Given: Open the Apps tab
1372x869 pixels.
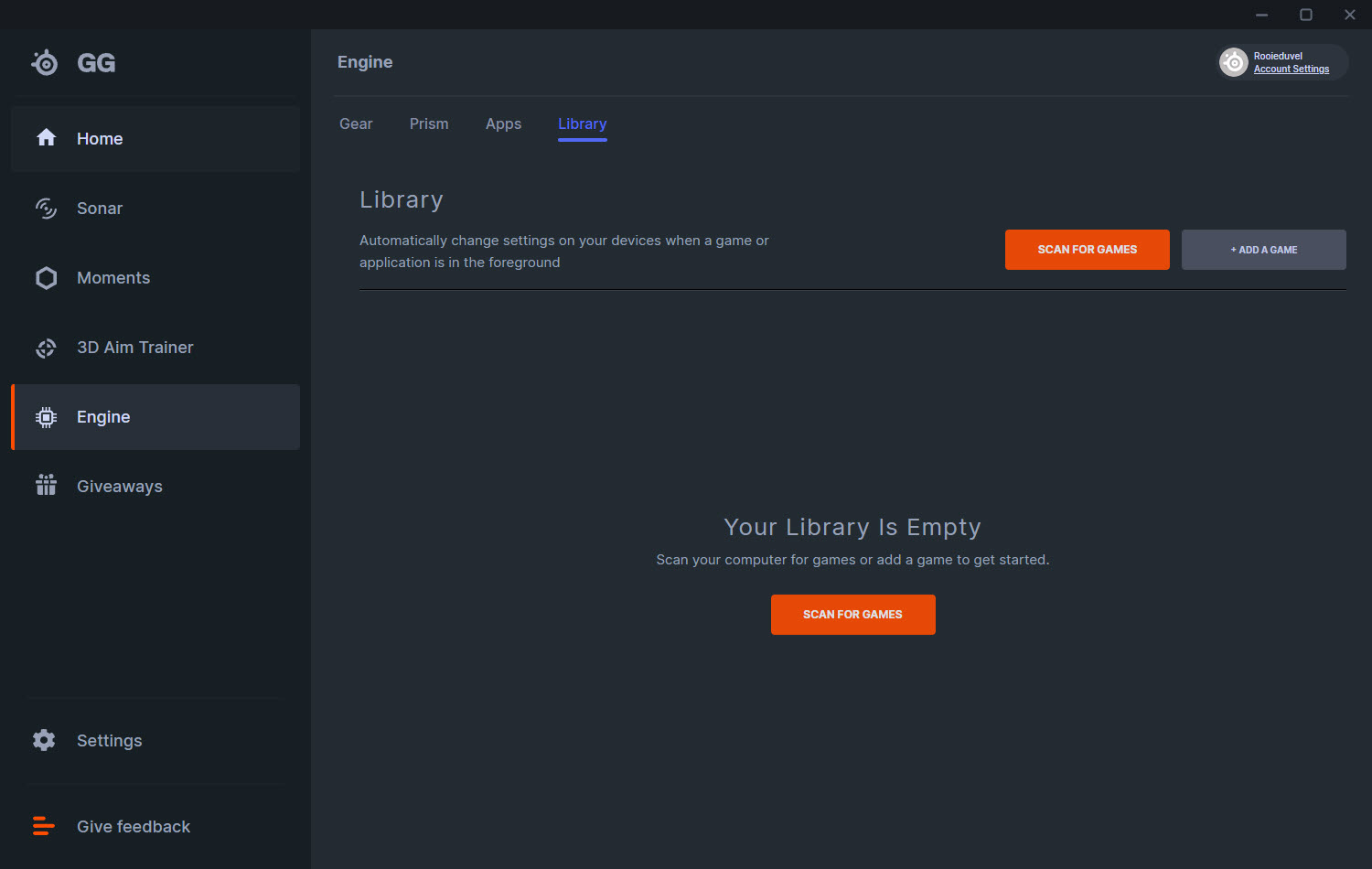Looking at the screenshot, I should (503, 124).
